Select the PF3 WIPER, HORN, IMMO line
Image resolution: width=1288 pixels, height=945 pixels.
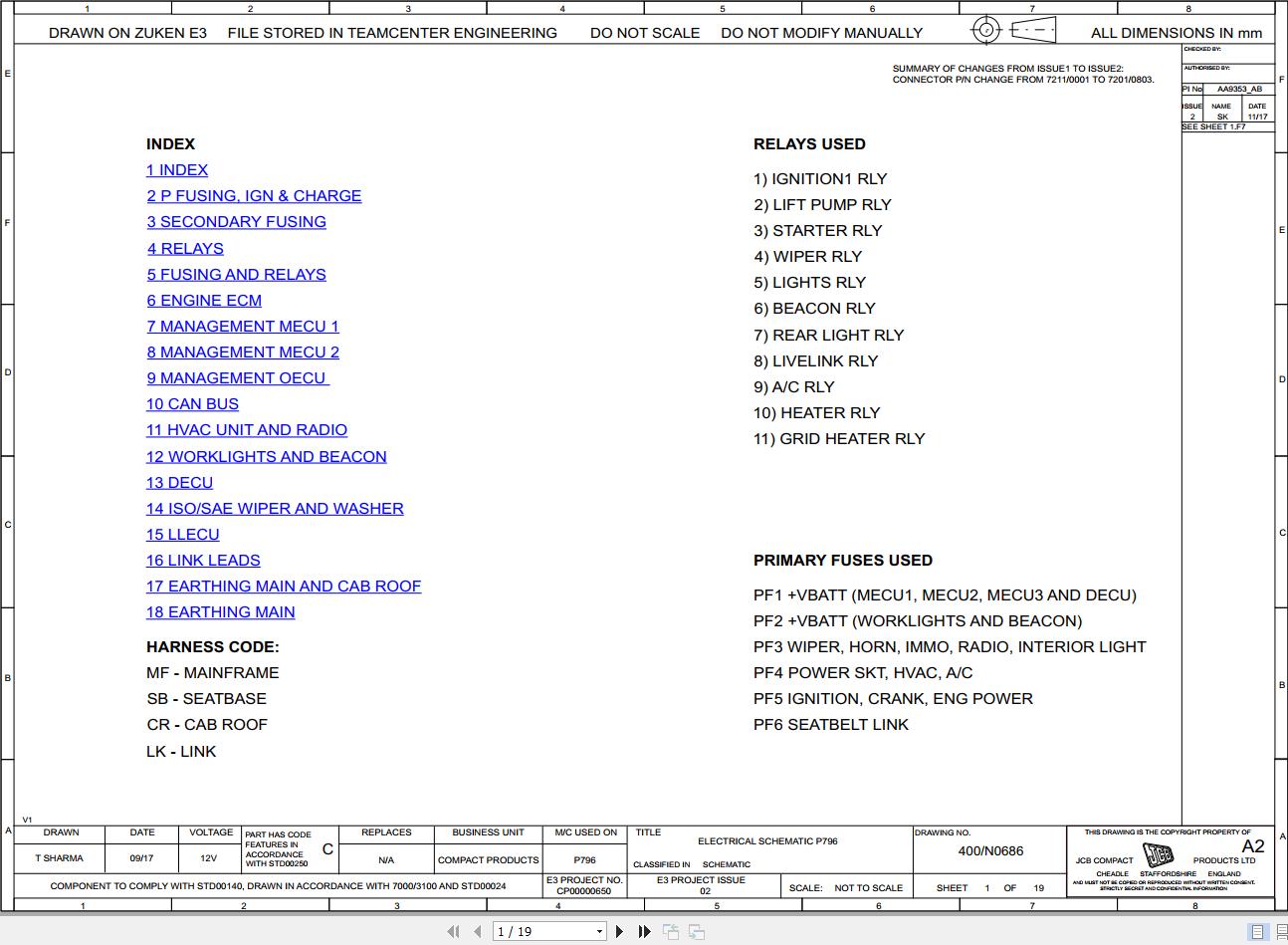pyautogui.click(x=950, y=647)
